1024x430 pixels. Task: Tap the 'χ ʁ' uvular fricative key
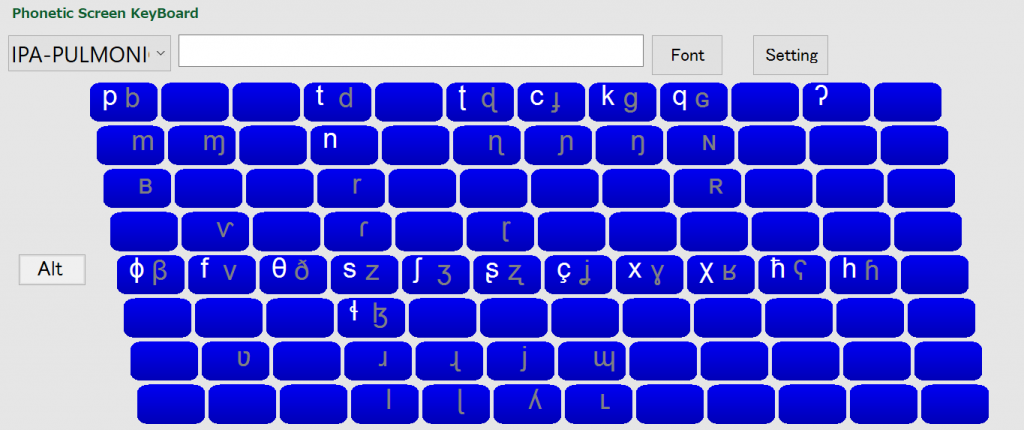point(720,274)
